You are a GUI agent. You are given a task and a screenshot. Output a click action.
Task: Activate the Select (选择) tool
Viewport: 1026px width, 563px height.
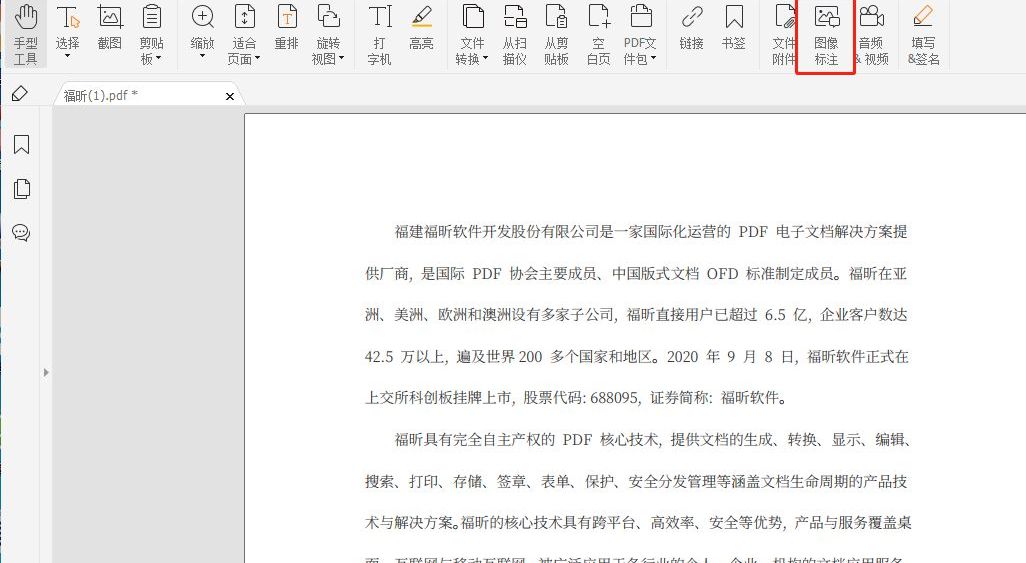pyautogui.click(x=67, y=26)
